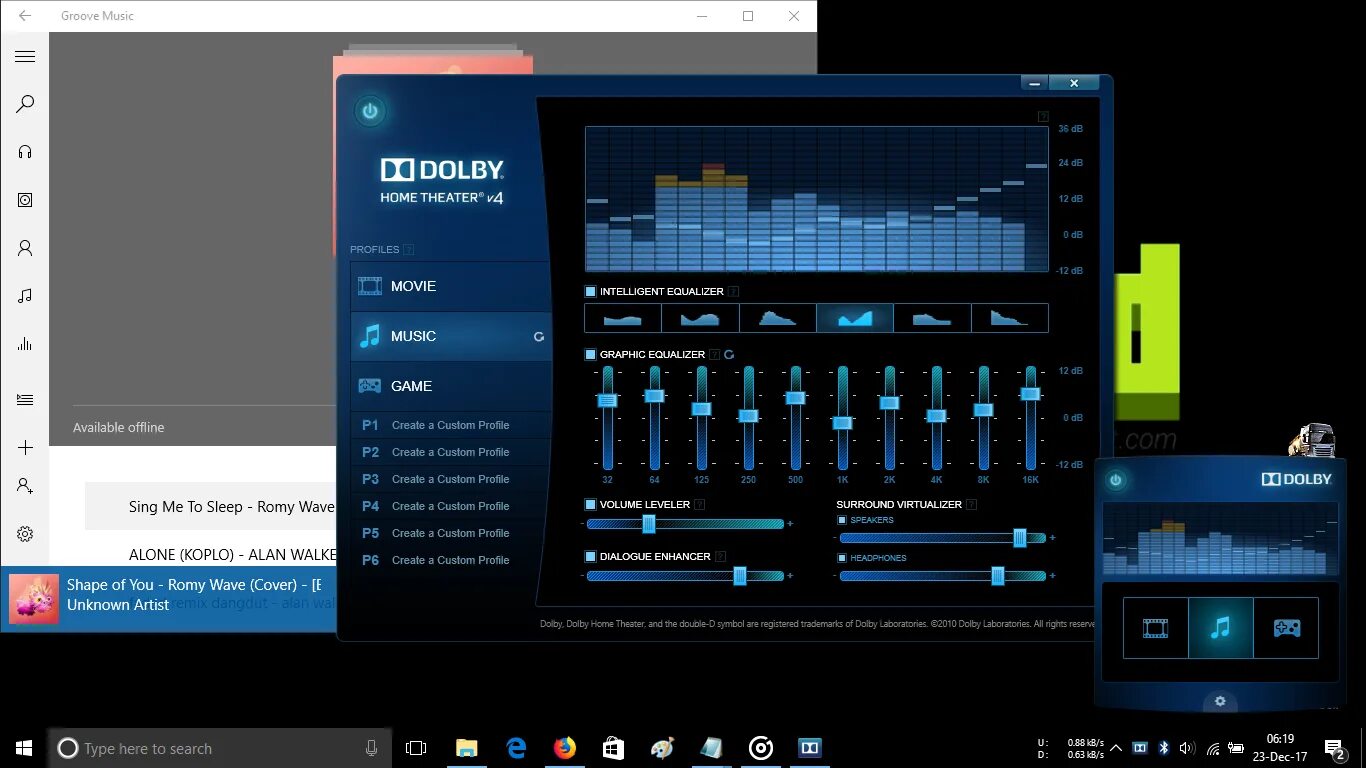Toggle Surround Virtualizer Headphones checkbox
This screenshot has width=1366, height=768.
point(842,558)
